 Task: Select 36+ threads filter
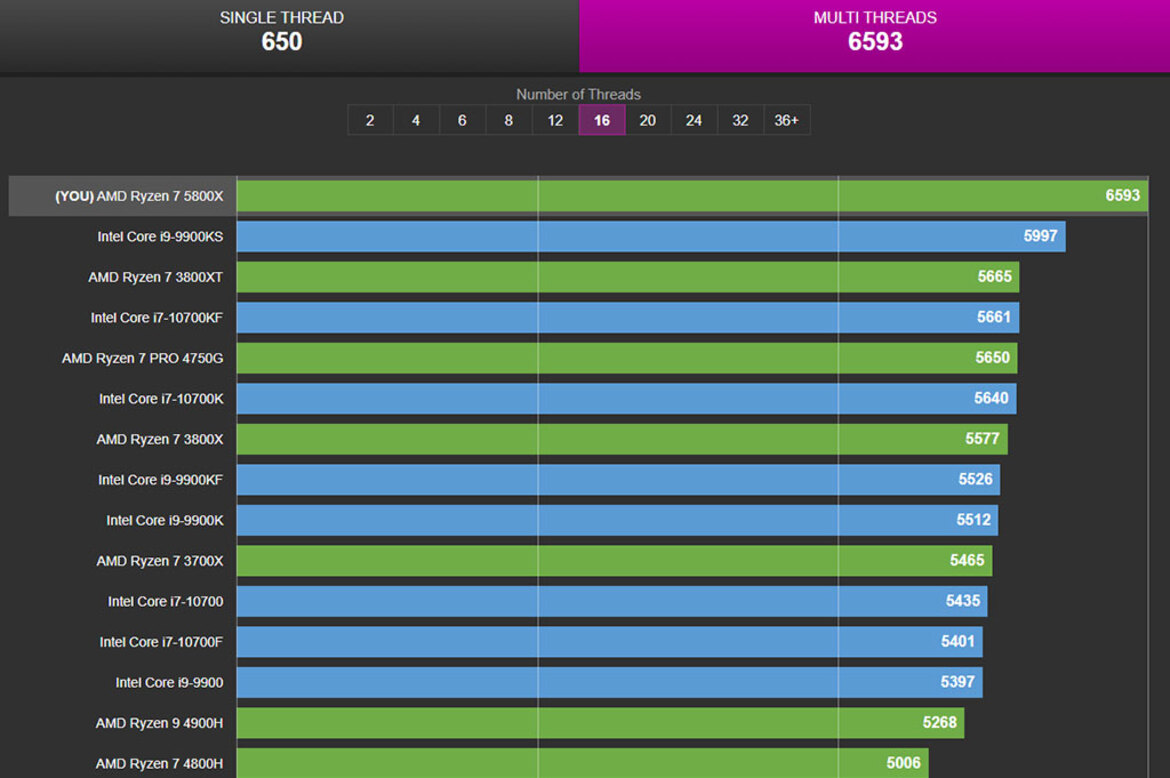coord(786,120)
